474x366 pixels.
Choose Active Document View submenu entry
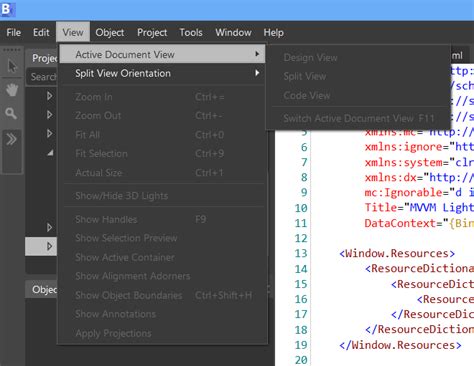pos(162,54)
